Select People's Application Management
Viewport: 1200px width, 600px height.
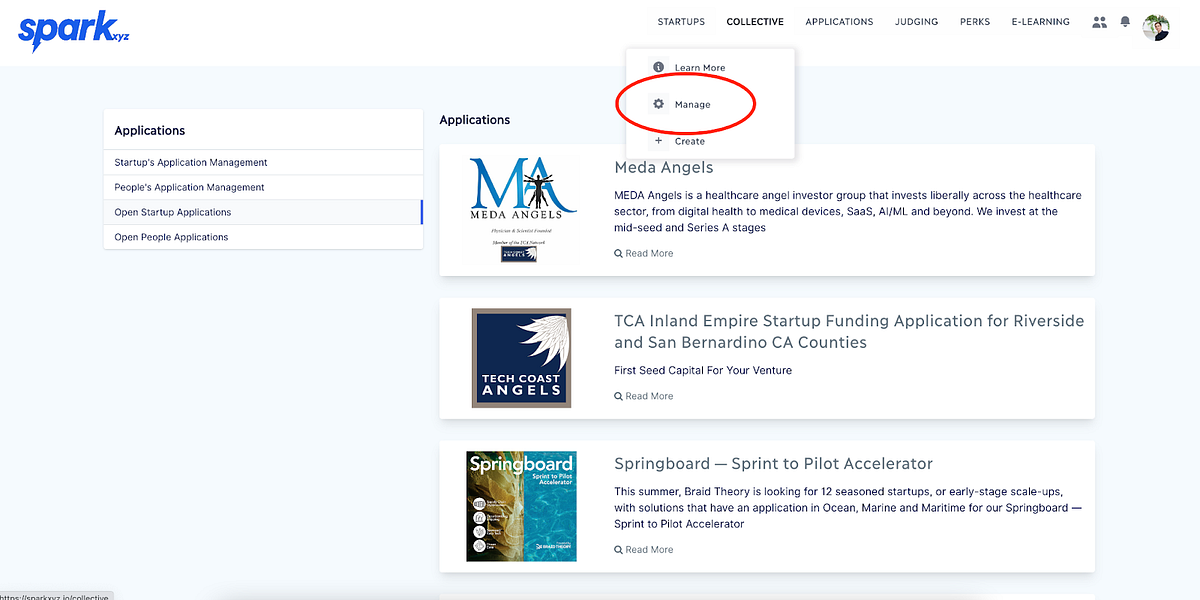coord(188,187)
